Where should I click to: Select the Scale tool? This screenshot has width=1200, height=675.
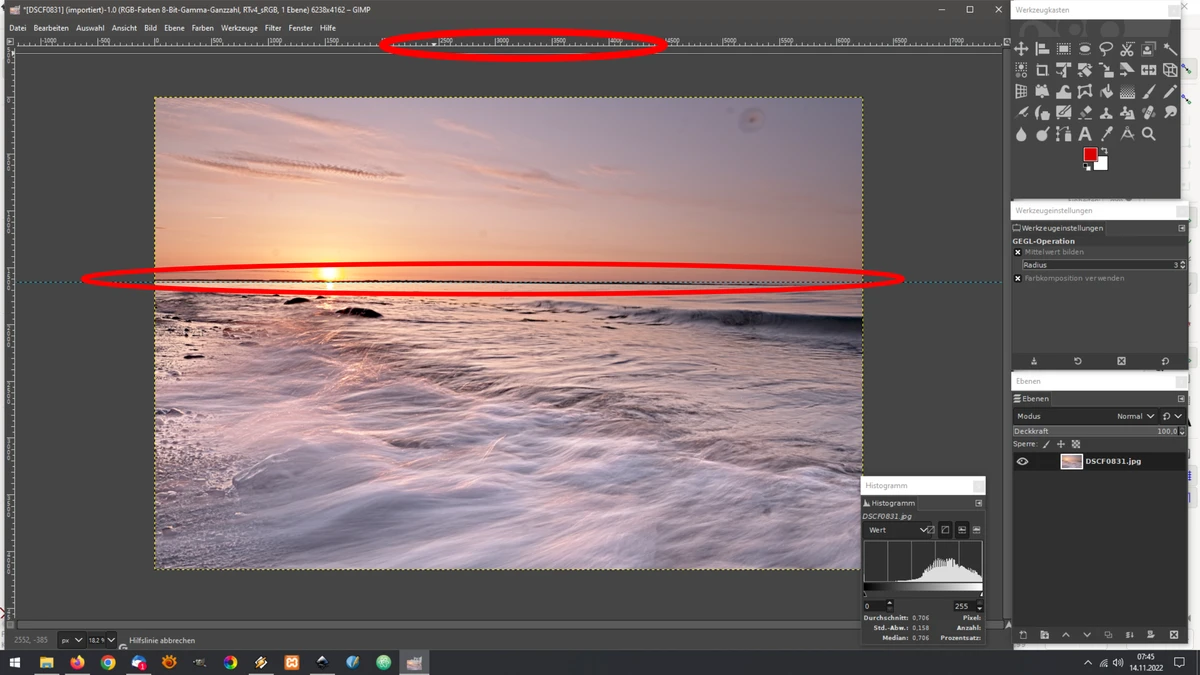1106,69
